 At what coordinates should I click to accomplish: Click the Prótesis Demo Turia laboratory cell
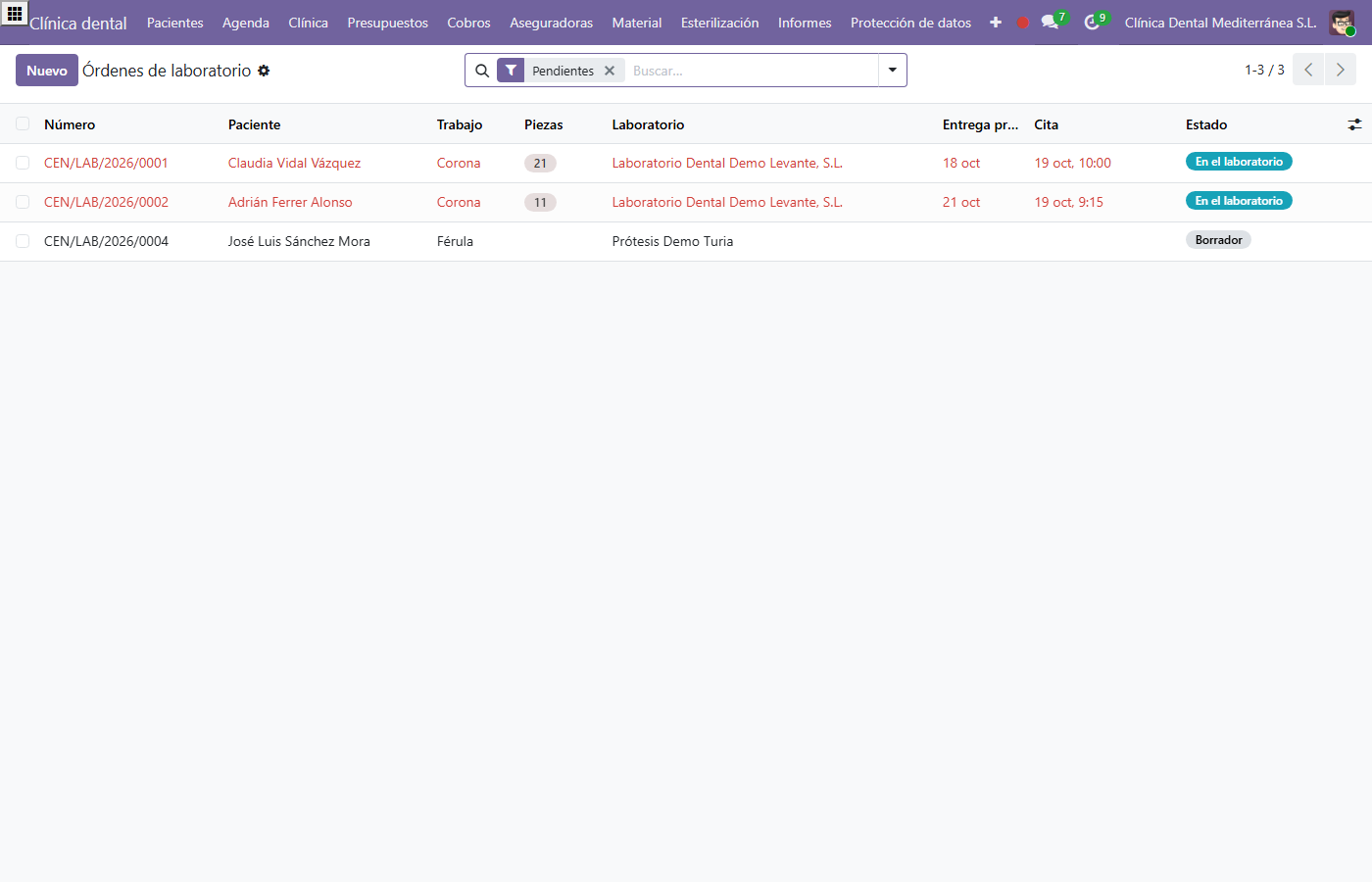coord(672,241)
